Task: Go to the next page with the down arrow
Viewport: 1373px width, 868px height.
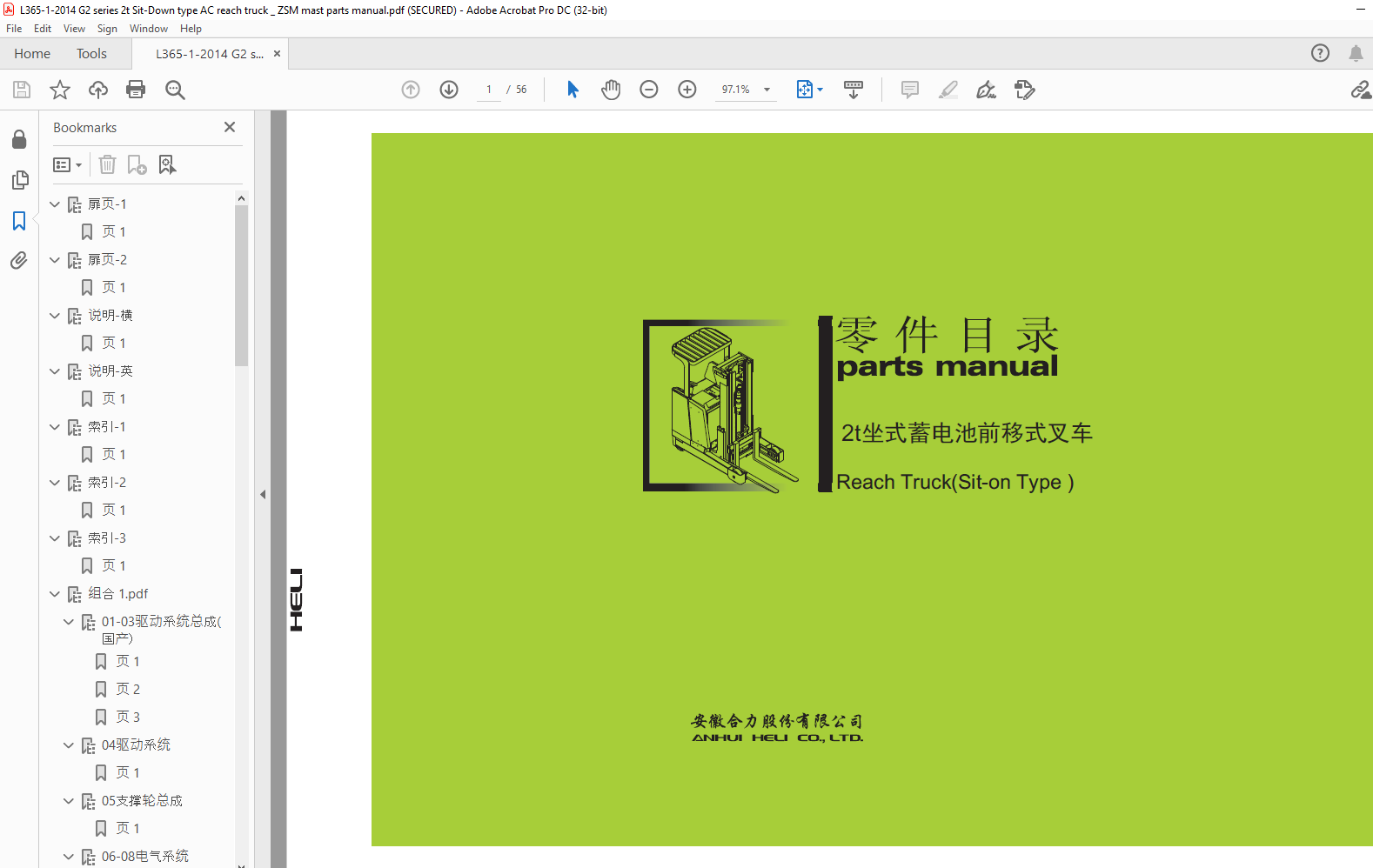Action: pyautogui.click(x=449, y=90)
